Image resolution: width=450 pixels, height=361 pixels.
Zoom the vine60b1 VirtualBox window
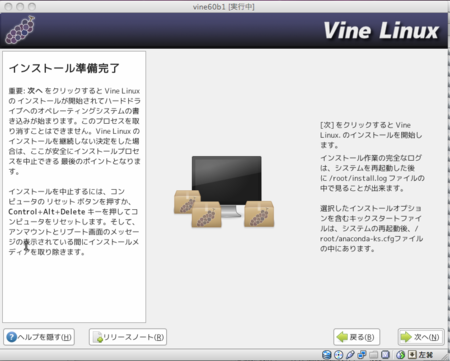(x=32, y=7)
